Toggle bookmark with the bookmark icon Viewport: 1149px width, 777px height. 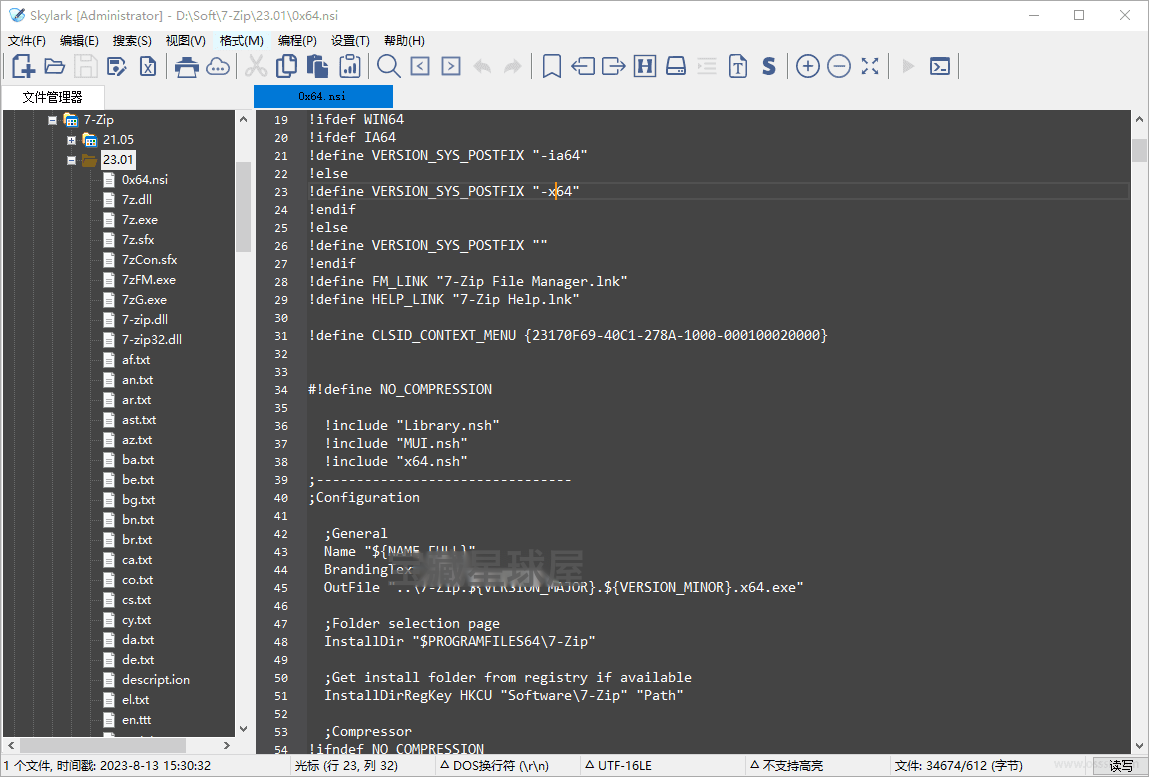pos(552,67)
